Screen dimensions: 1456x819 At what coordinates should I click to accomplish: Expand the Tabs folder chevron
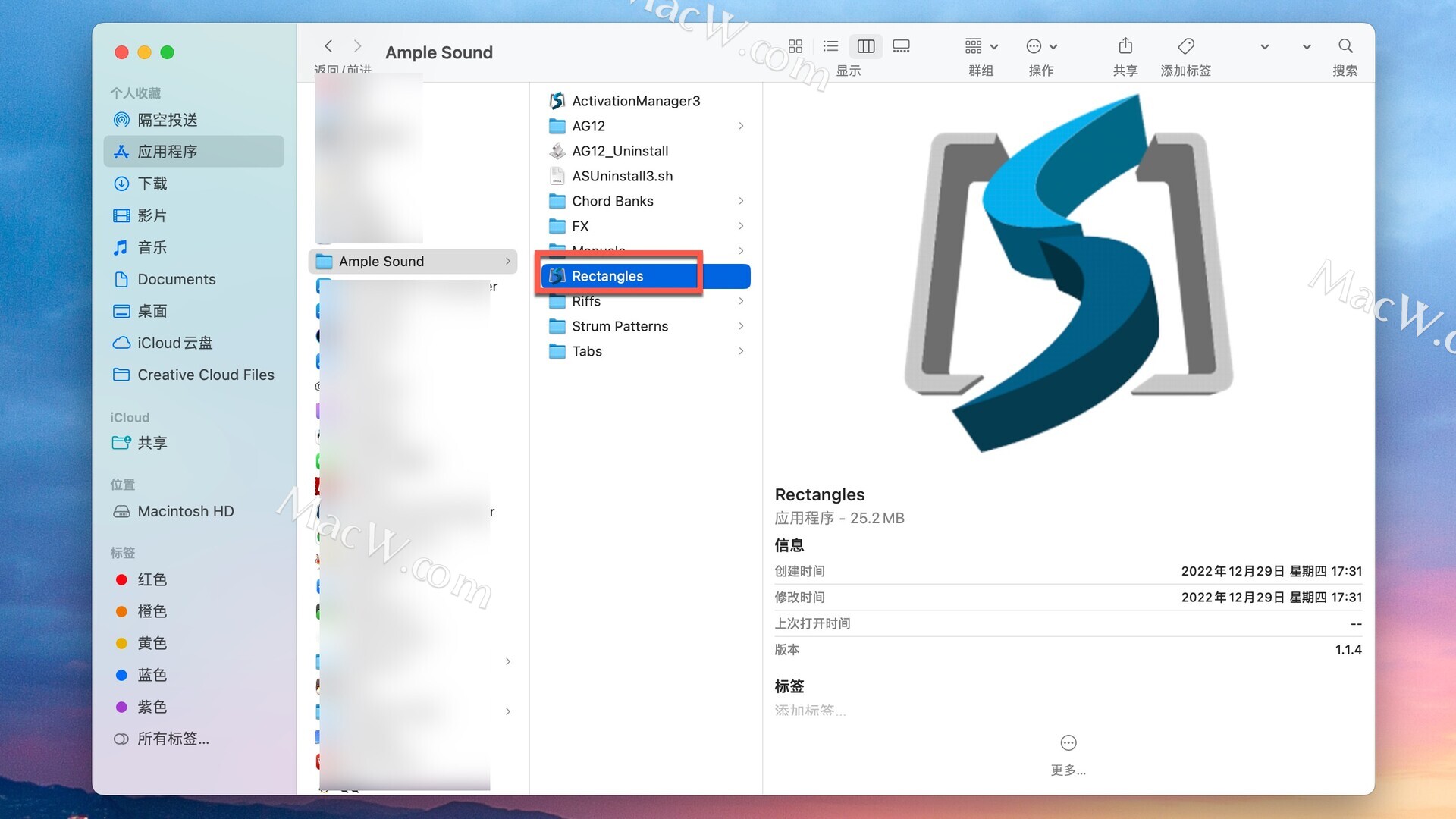click(741, 351)
